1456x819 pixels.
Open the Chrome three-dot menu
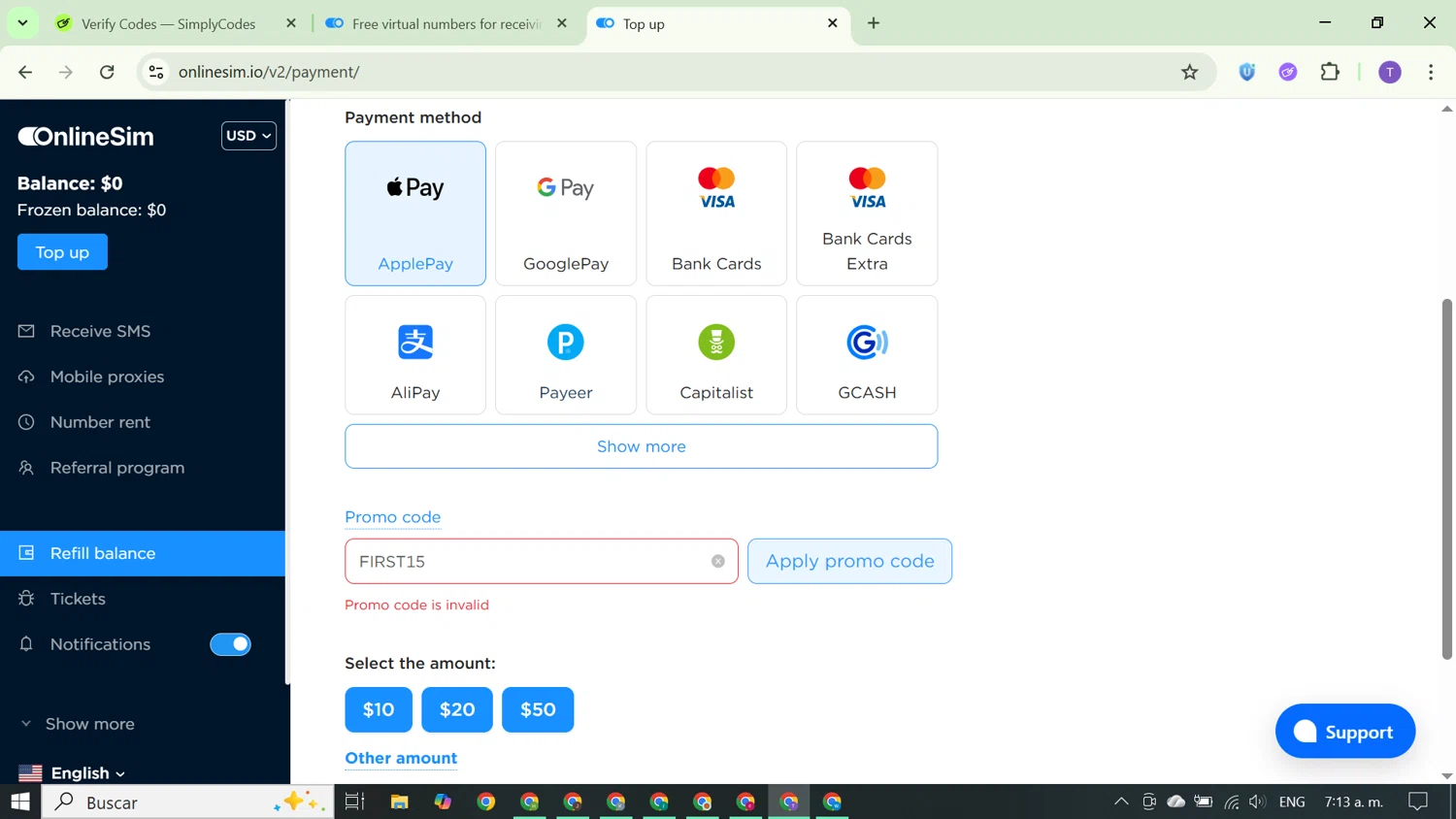tap(1431, 72)
